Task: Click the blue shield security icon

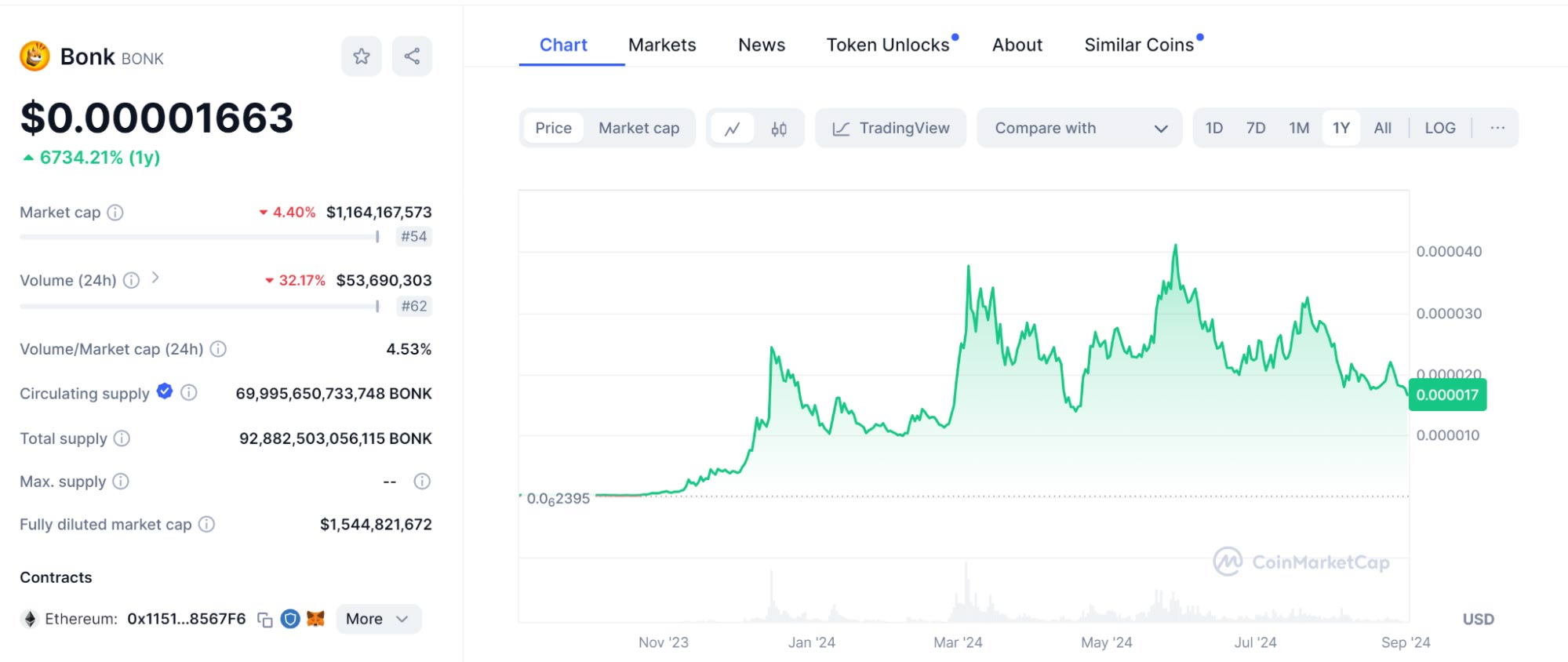Action: click(290, 619)
